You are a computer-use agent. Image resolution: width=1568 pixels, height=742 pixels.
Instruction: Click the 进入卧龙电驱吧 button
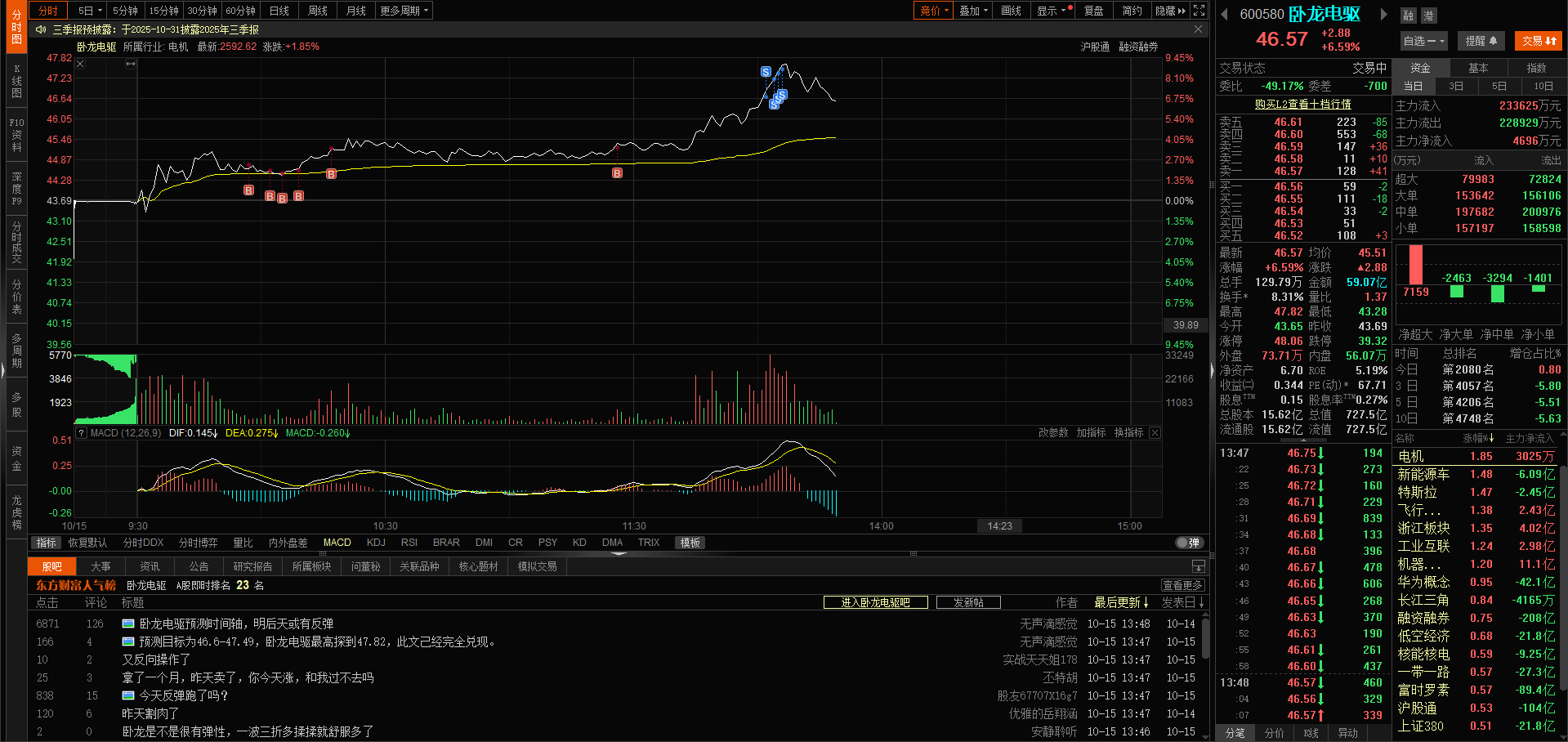click(x=876, y=602)
